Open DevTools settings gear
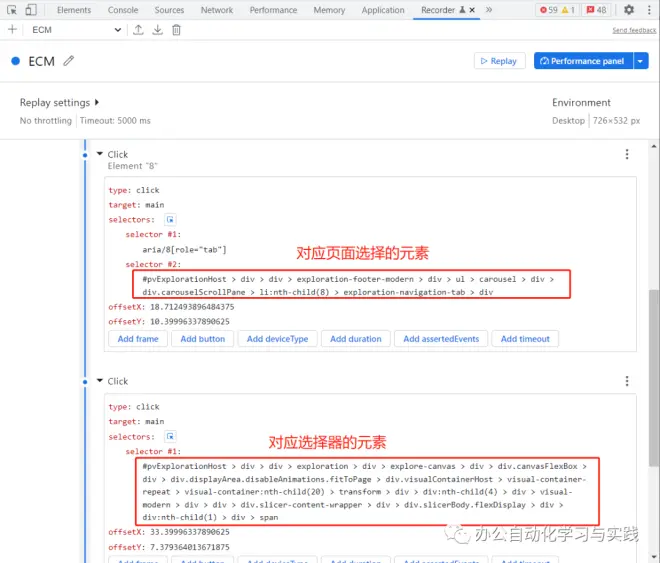The height and width of the screenshot is (563, 660). (629, 10)
